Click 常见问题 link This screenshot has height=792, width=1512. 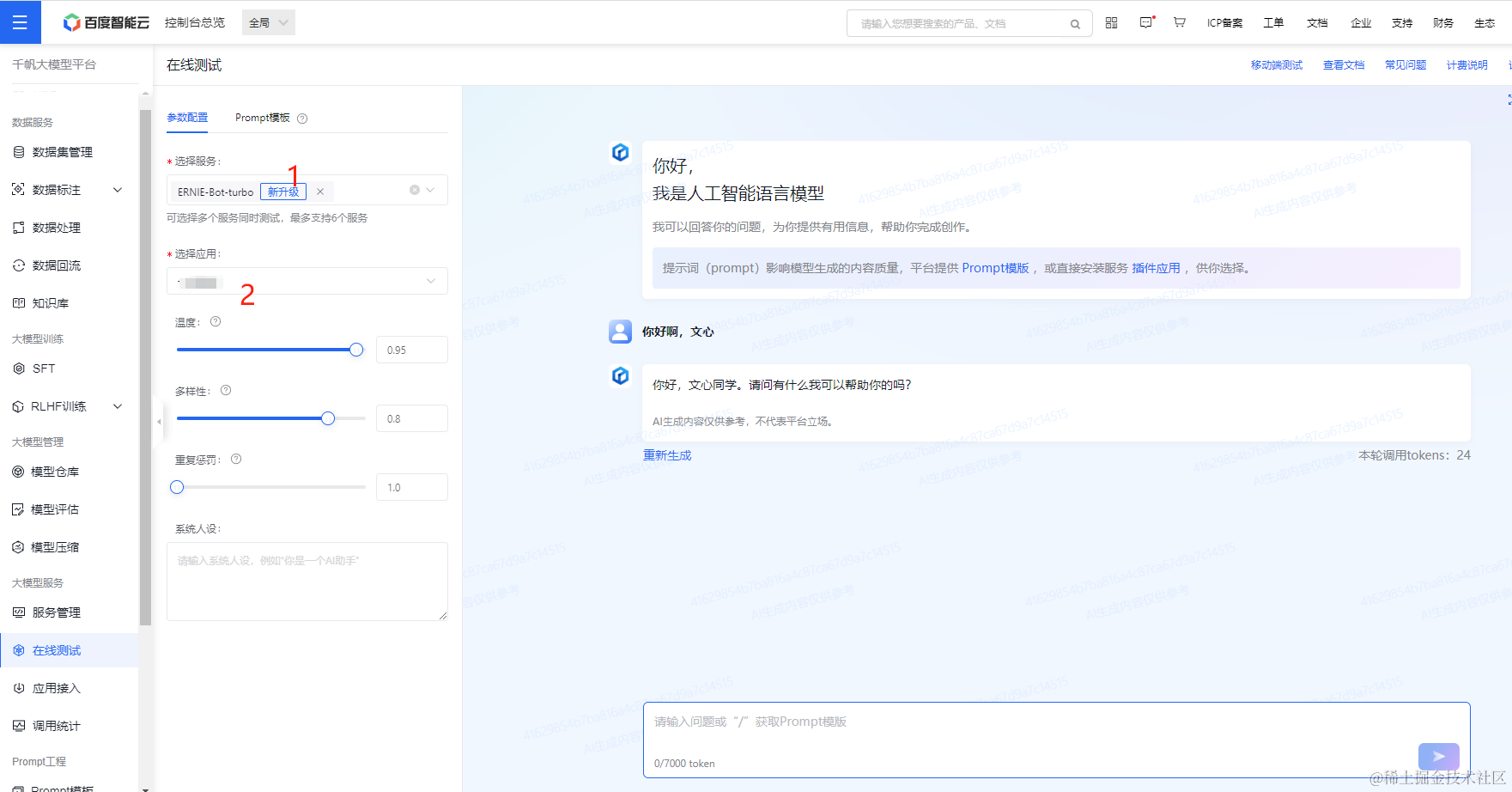click(x=1406, y=65)
